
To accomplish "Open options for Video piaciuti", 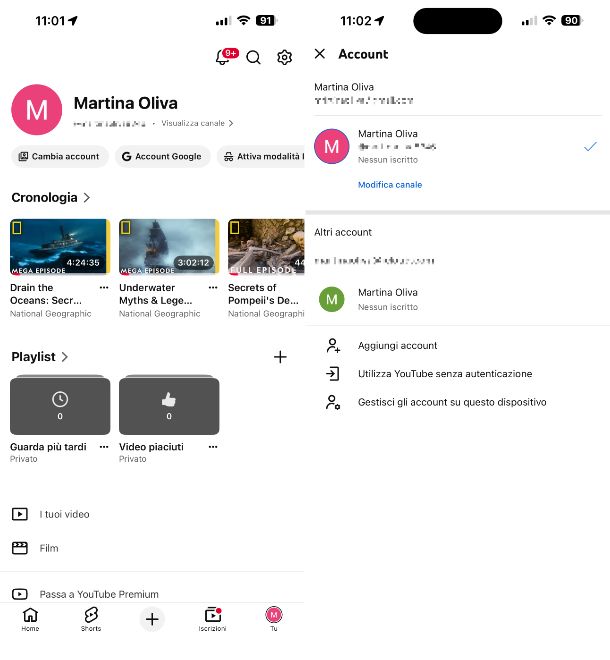I will [x=213, y=447].
